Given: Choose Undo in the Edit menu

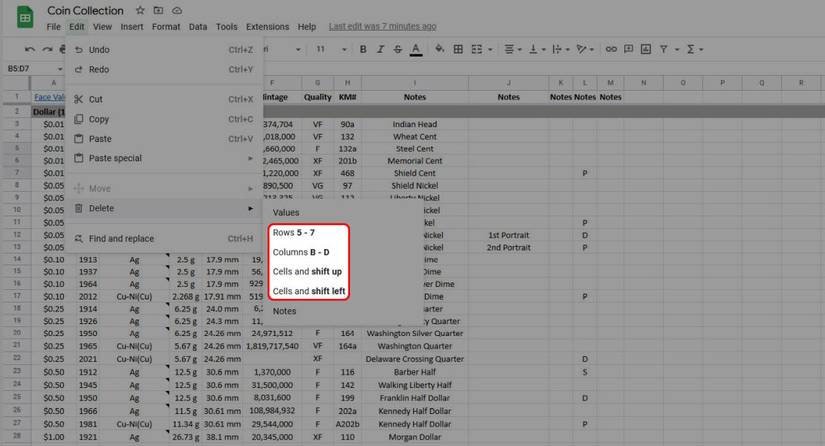Looking at the screenshot, I should click(x=164, y=49).
